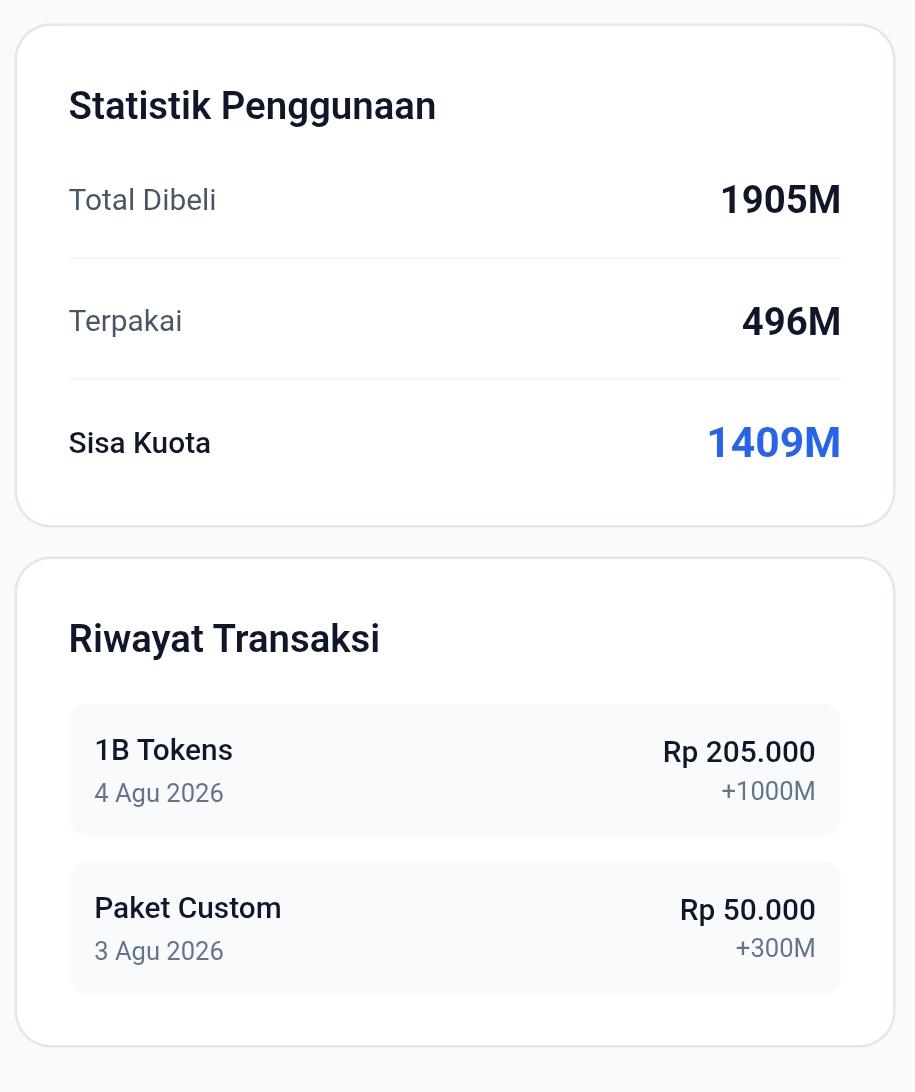Click the Total Dibeli label

(x=142, y=200)
